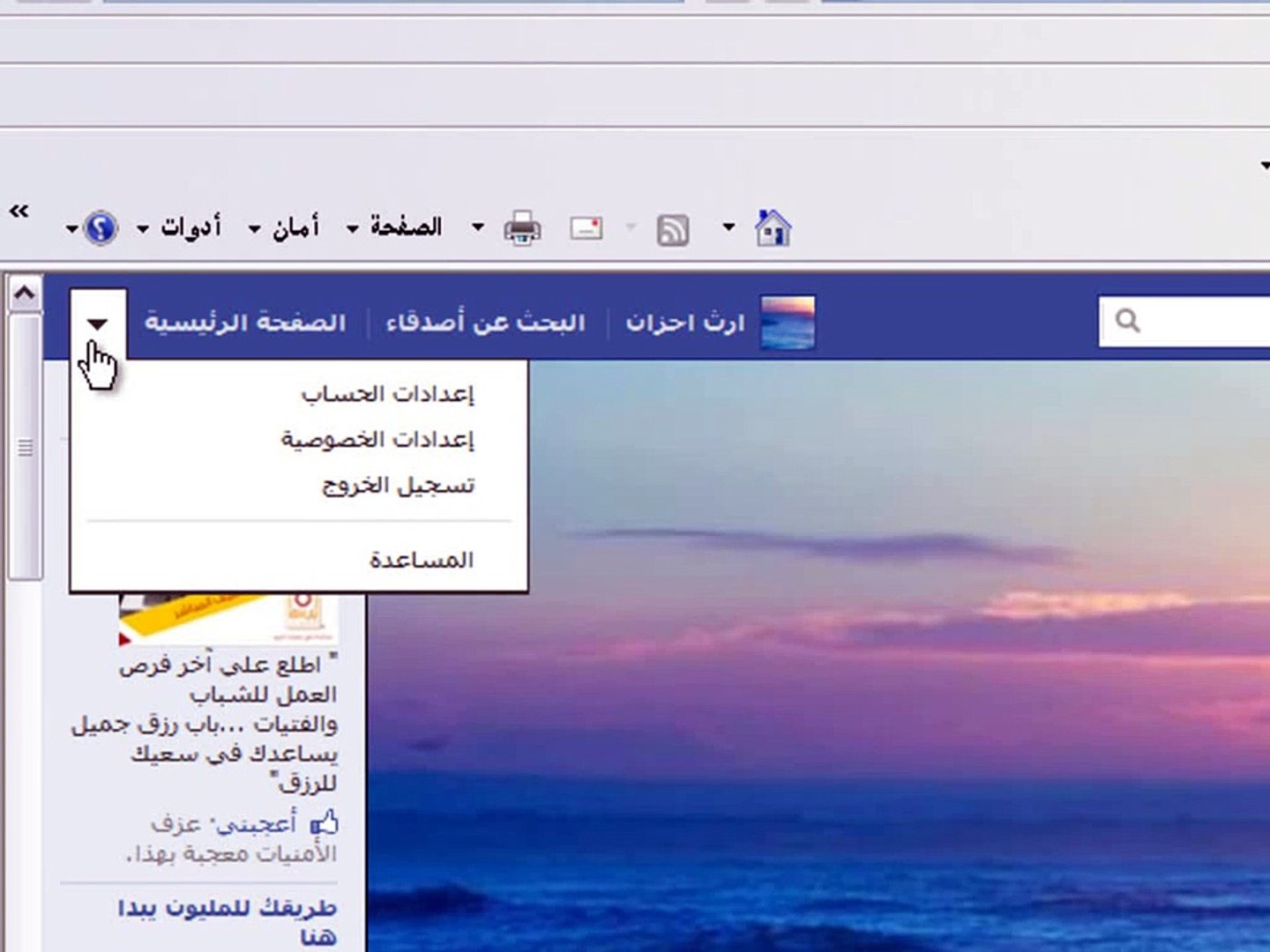Select إعدادات الحساب (Account Settings)
Screen dimensions: 1270x952
coord(387,393)
